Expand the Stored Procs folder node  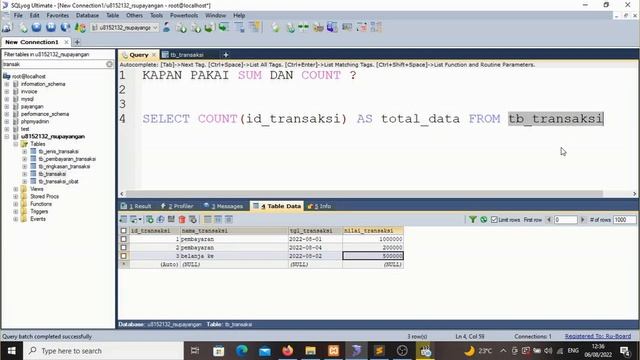point(16,196)
